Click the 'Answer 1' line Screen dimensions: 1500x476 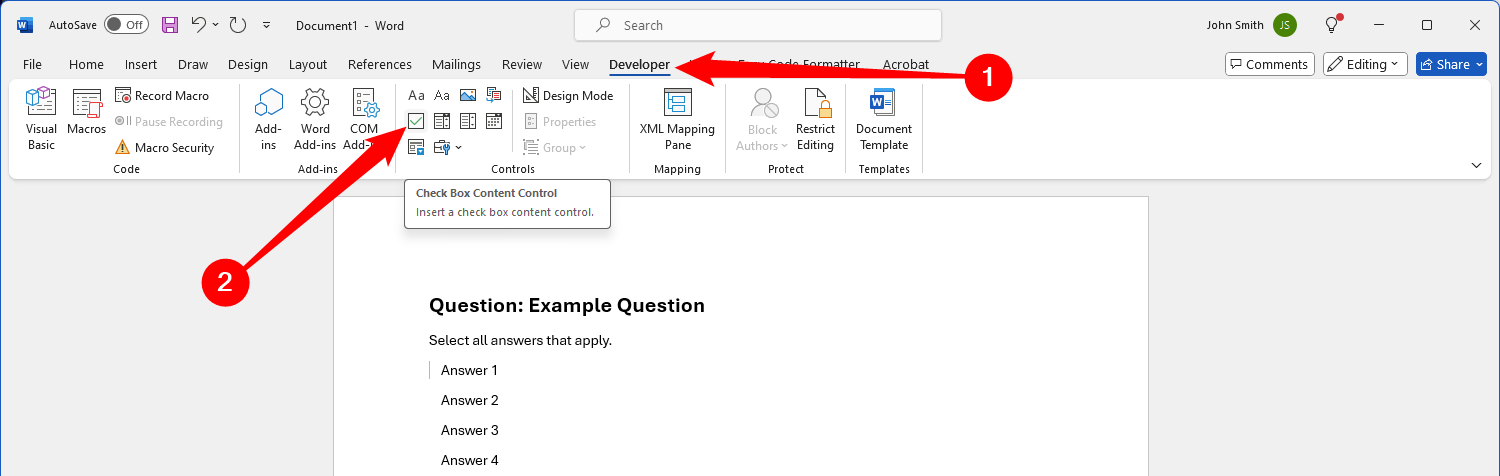click(x=469, y=370)
